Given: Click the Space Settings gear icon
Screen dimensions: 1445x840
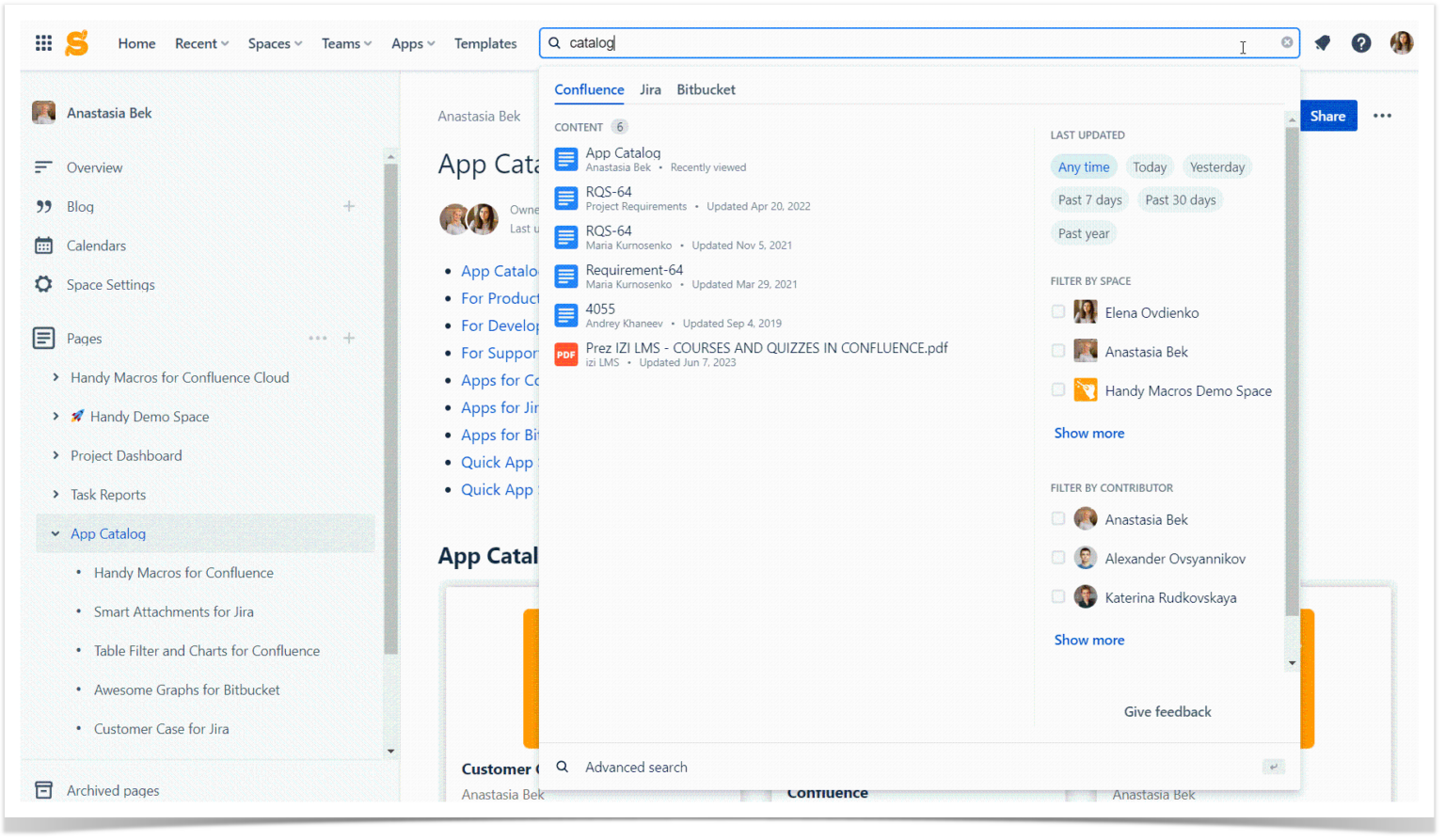Looking at the screenshot, I should [43, 284].
